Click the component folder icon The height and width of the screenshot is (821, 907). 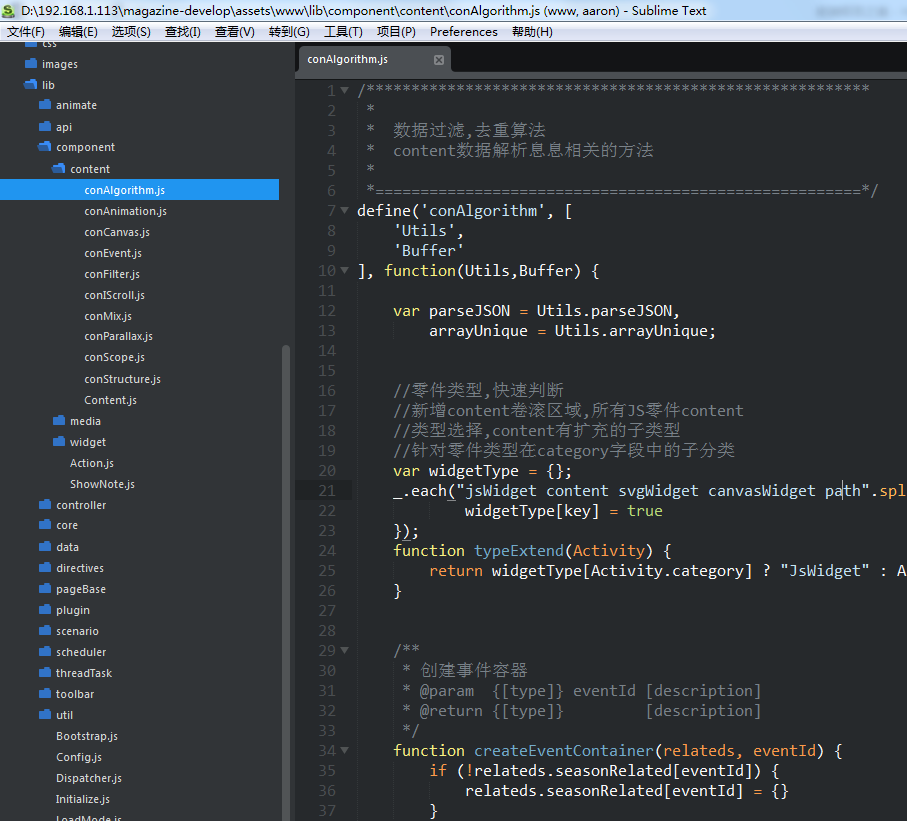pos(45,147)
